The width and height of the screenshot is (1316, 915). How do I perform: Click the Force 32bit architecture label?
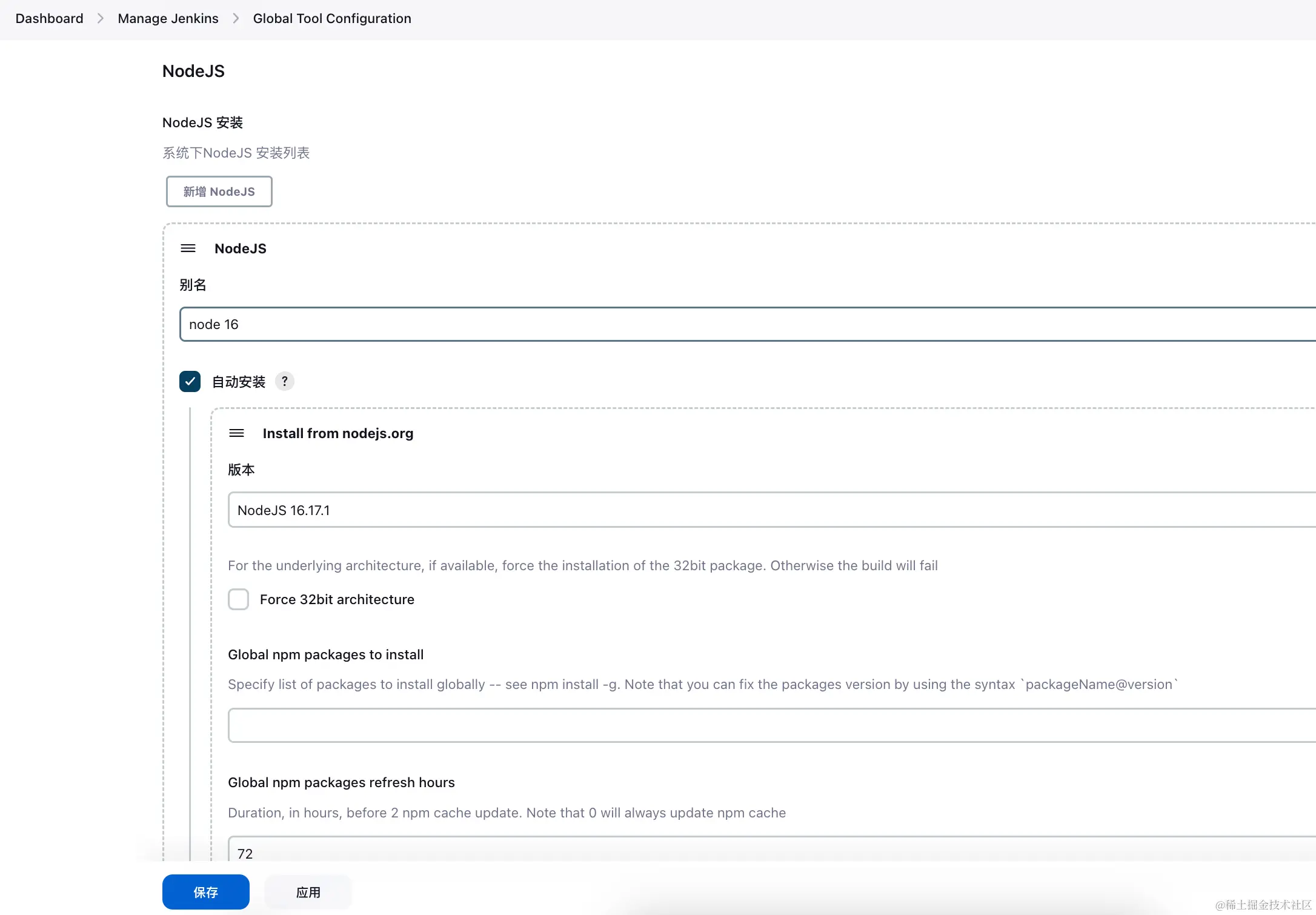click(x=337, y=599)
